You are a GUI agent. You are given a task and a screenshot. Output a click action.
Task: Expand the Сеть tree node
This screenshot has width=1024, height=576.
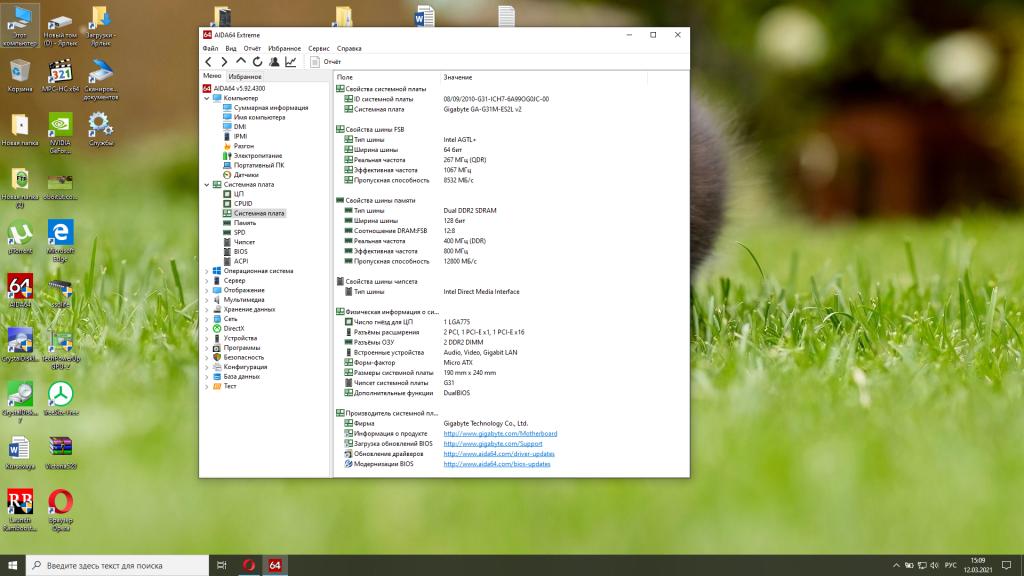[207, 319]
